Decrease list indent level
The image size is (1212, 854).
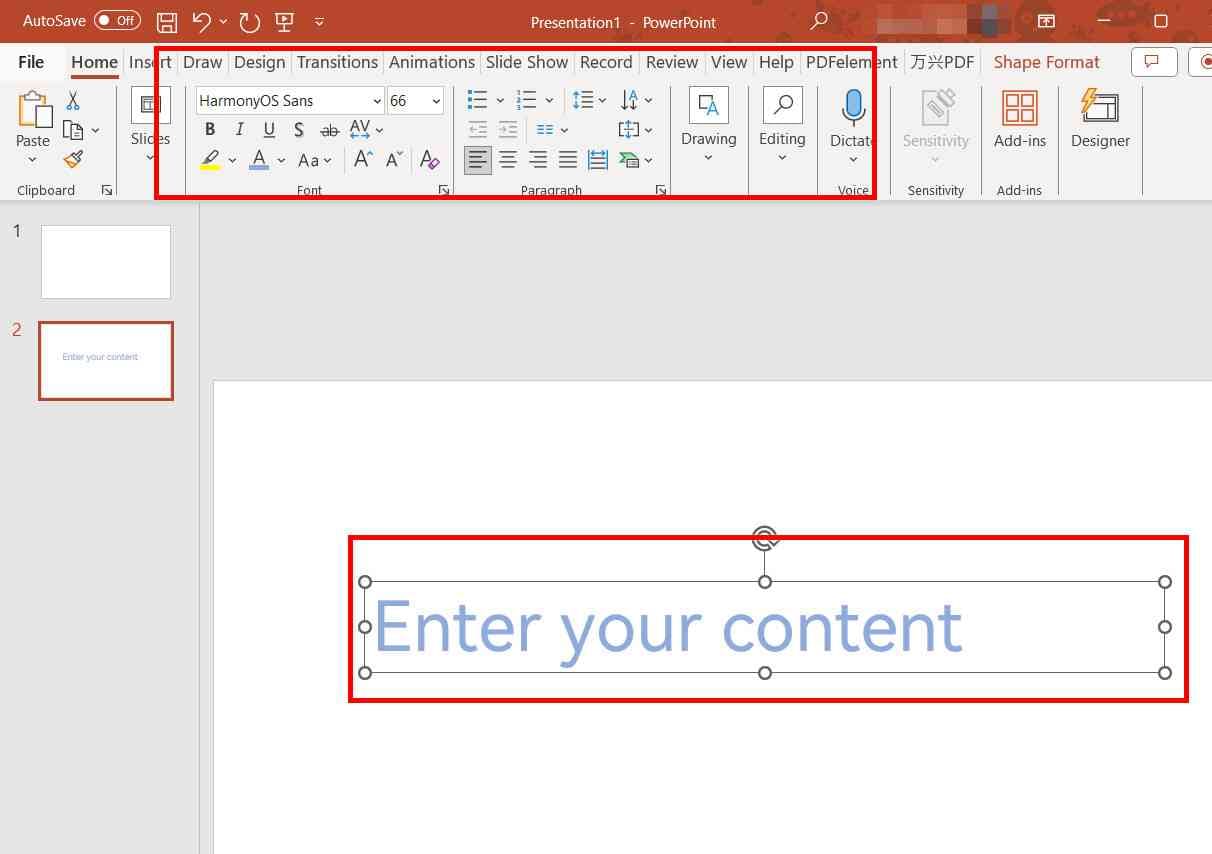coord(478,130)
